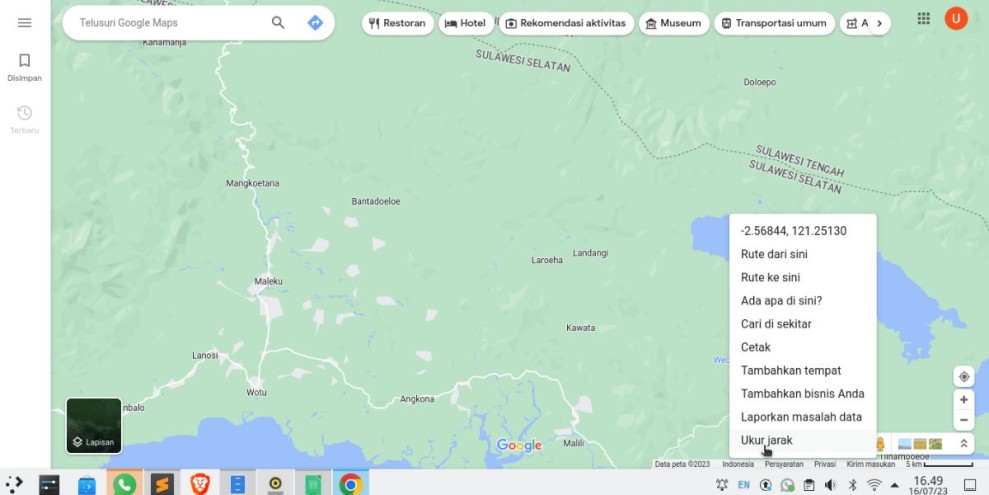
Task: Open the Persyaratan terms link
Action: coord(784,464)
